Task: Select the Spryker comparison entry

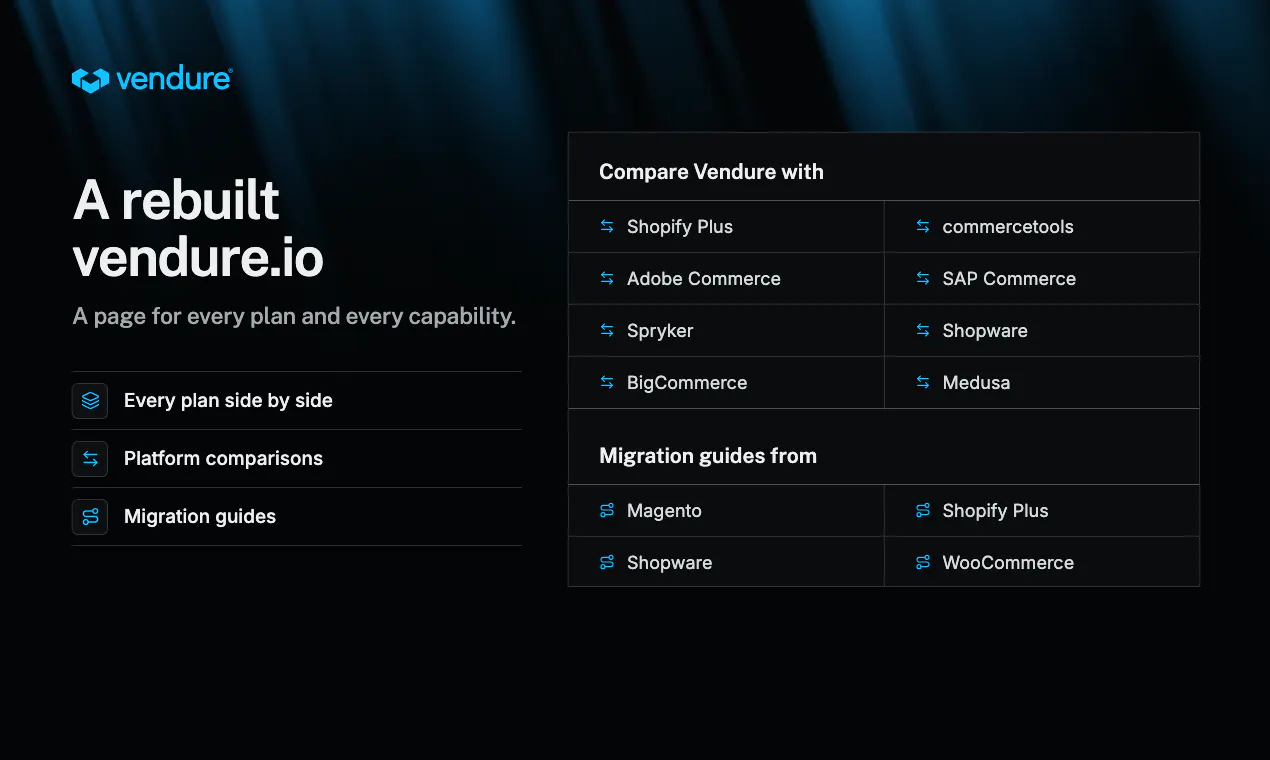Action: (726, 330)
